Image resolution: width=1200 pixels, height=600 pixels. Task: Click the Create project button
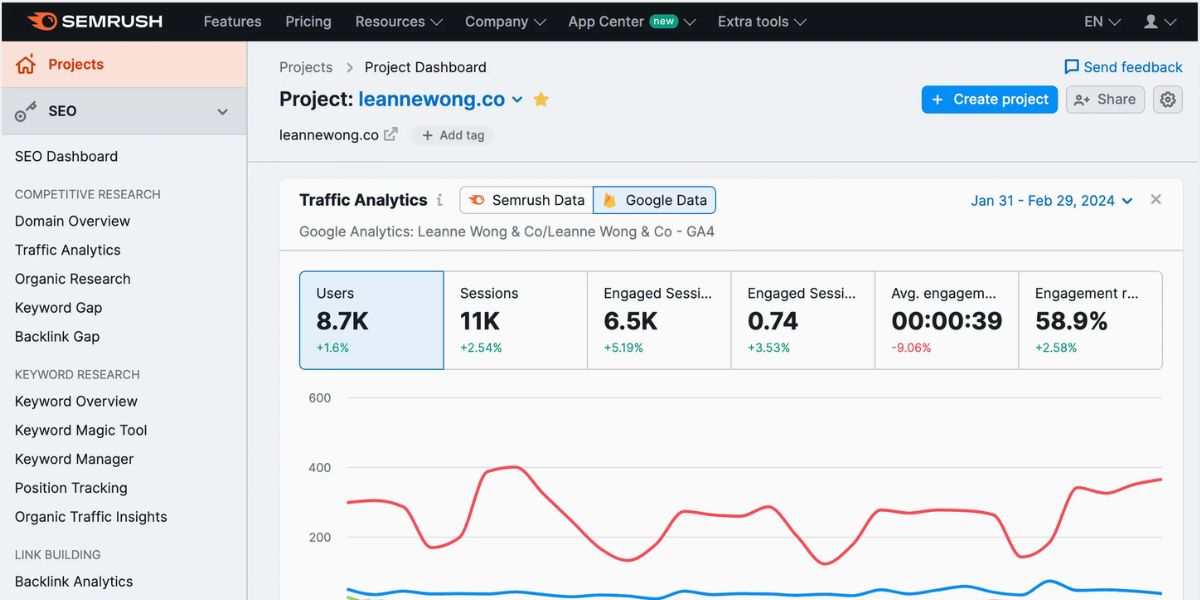[x=990, y=99]
